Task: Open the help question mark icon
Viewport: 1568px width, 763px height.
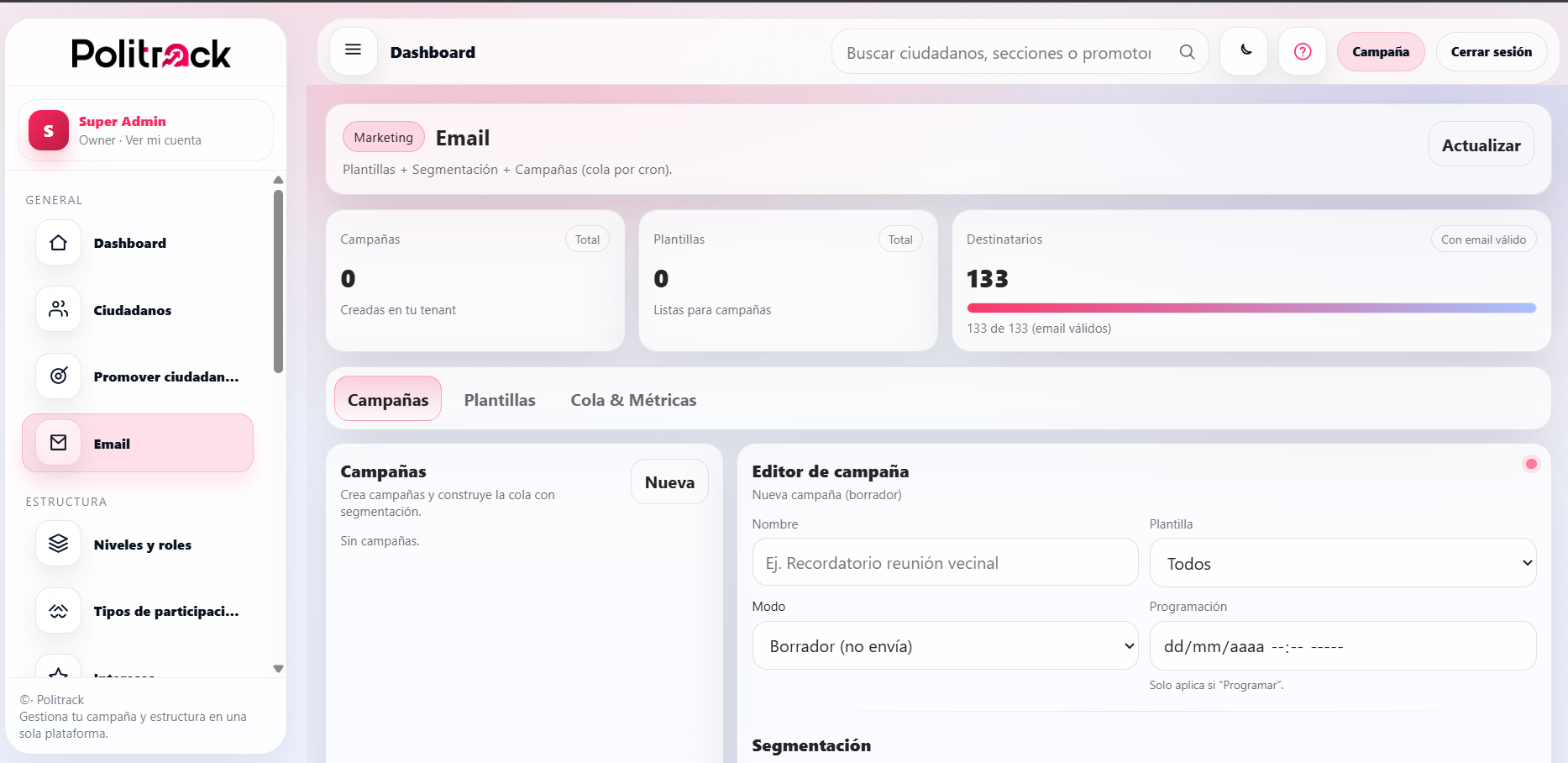Action: [1302, 51]
